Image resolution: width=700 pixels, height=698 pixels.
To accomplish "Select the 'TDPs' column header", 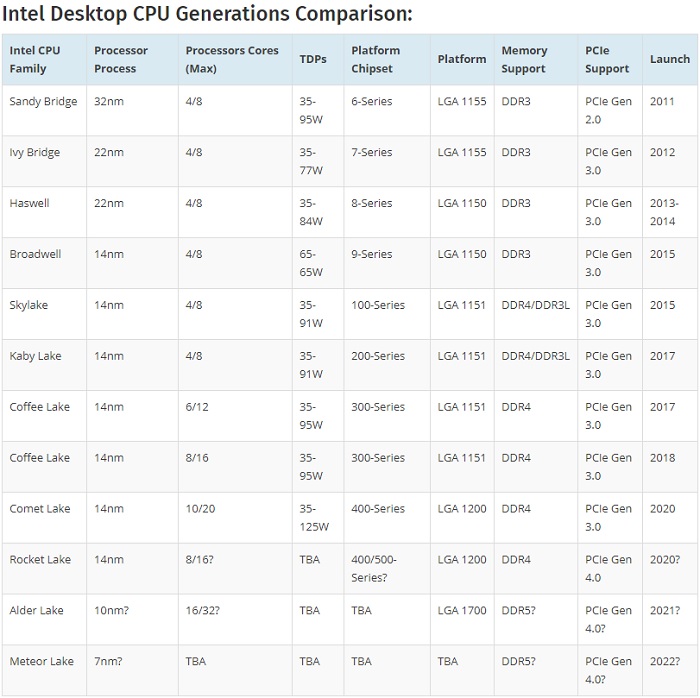I will [x=313, y=59].
